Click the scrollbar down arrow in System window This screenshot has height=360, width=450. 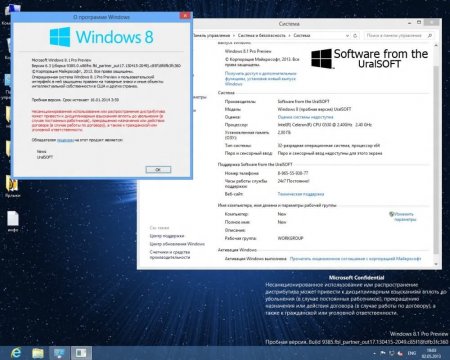[x=436, y=264]
